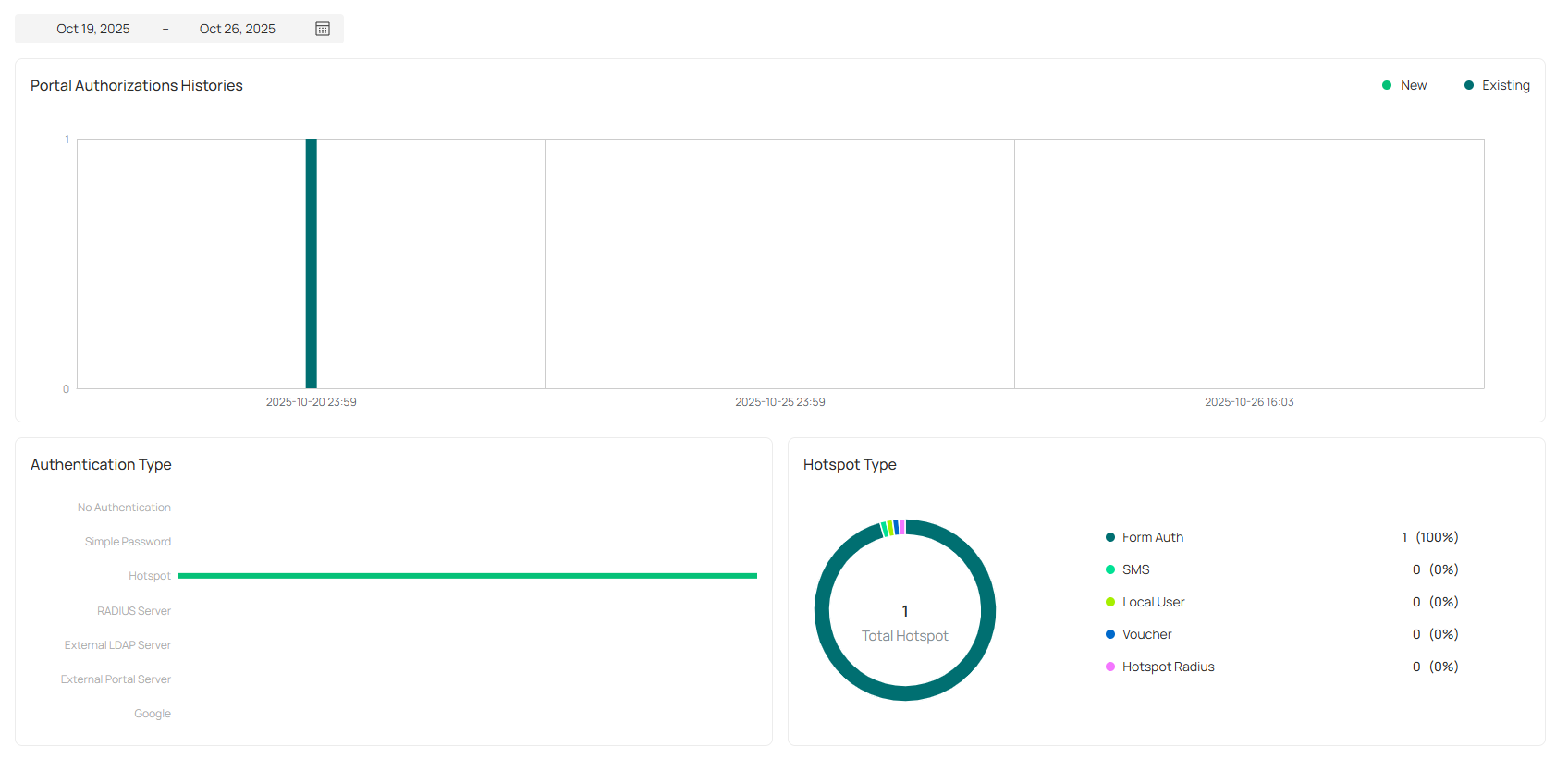Toggle Voucher legend entry
This screenshot has height=759, width=1568.
click(x=1139, y=634)
